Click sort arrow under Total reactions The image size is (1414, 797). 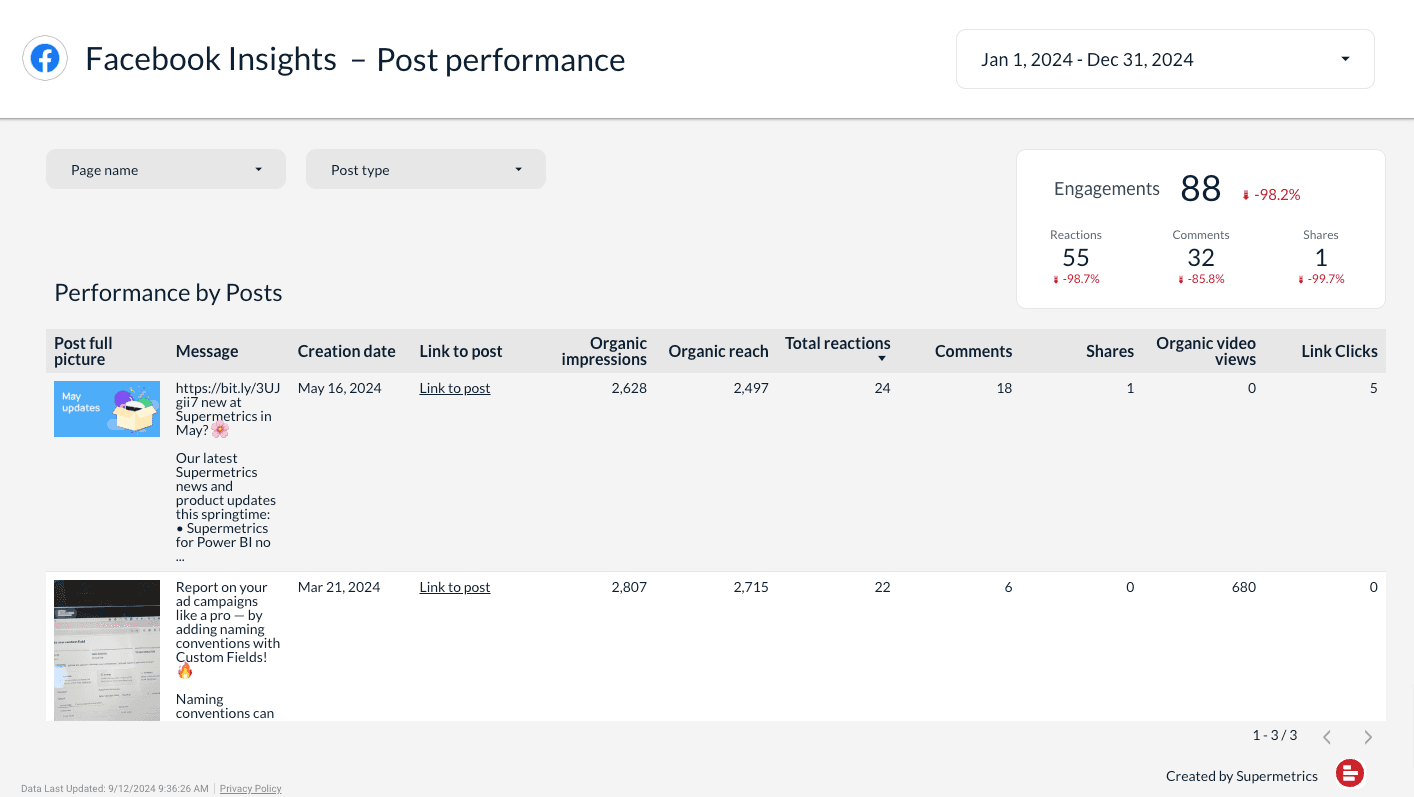tap(882, 359)
